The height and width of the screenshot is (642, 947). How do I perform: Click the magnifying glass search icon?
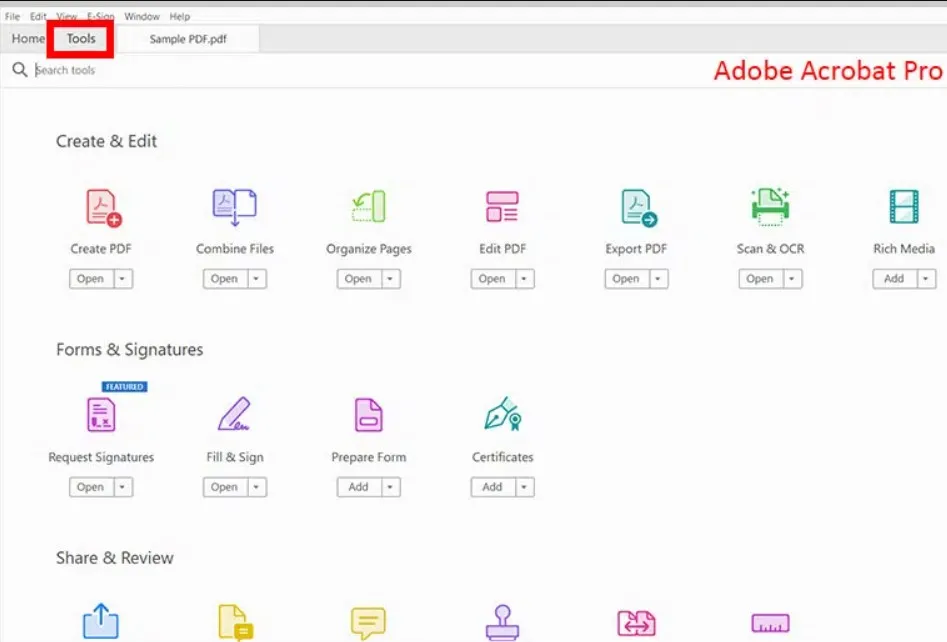coord(20,70)
